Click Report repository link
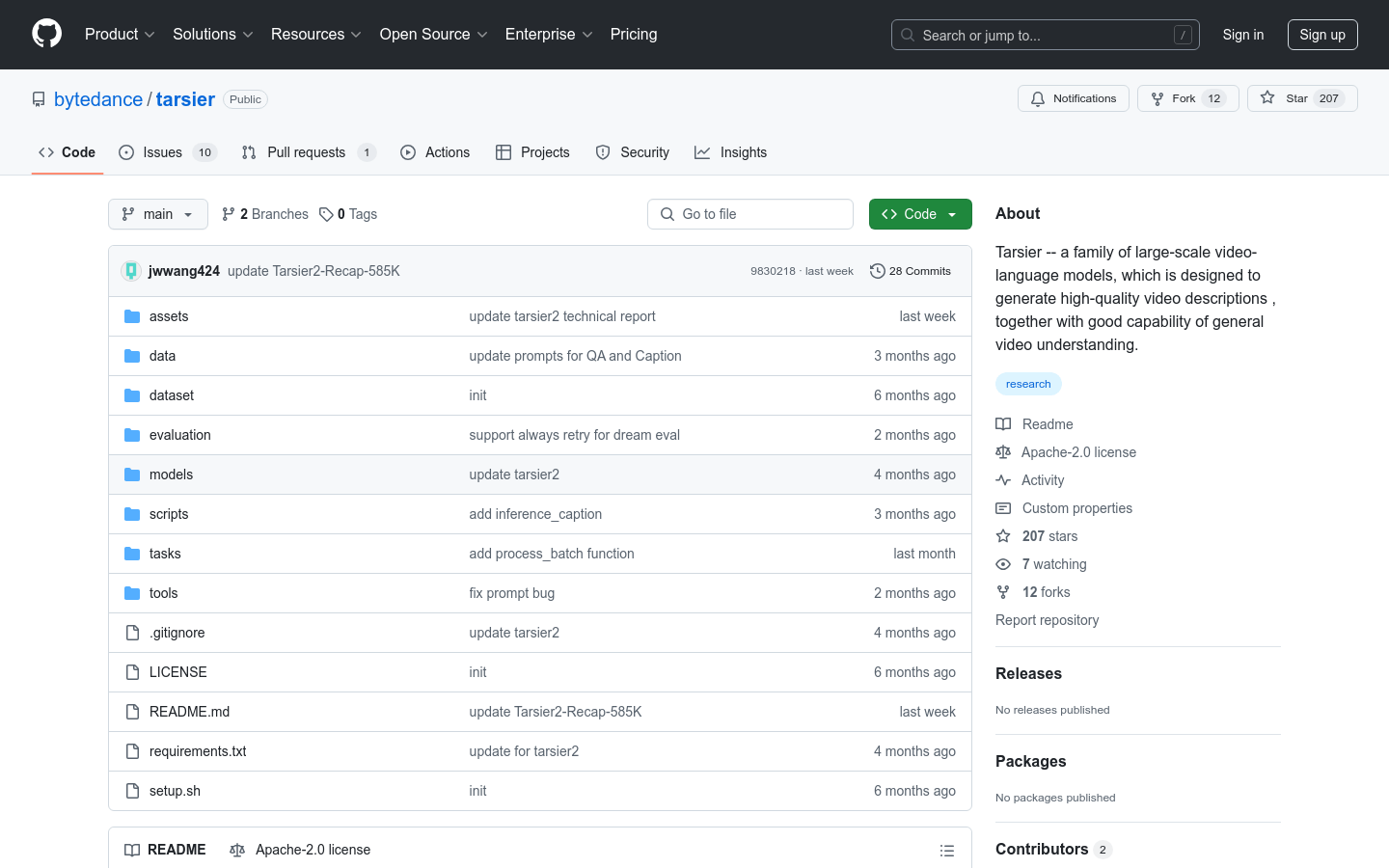Viewport: 1389px width, 868px height. click(1048, 620)
